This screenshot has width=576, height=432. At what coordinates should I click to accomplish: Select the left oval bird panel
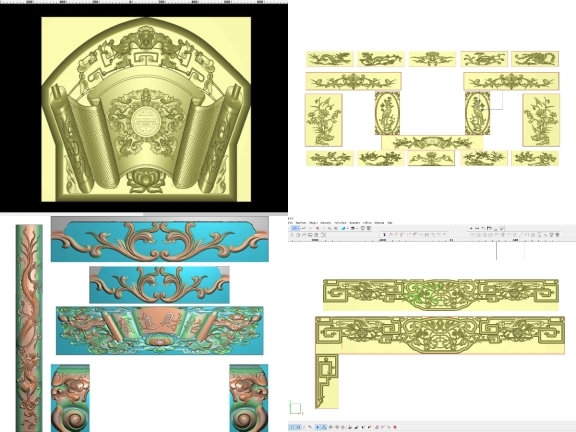coord(387,113)
